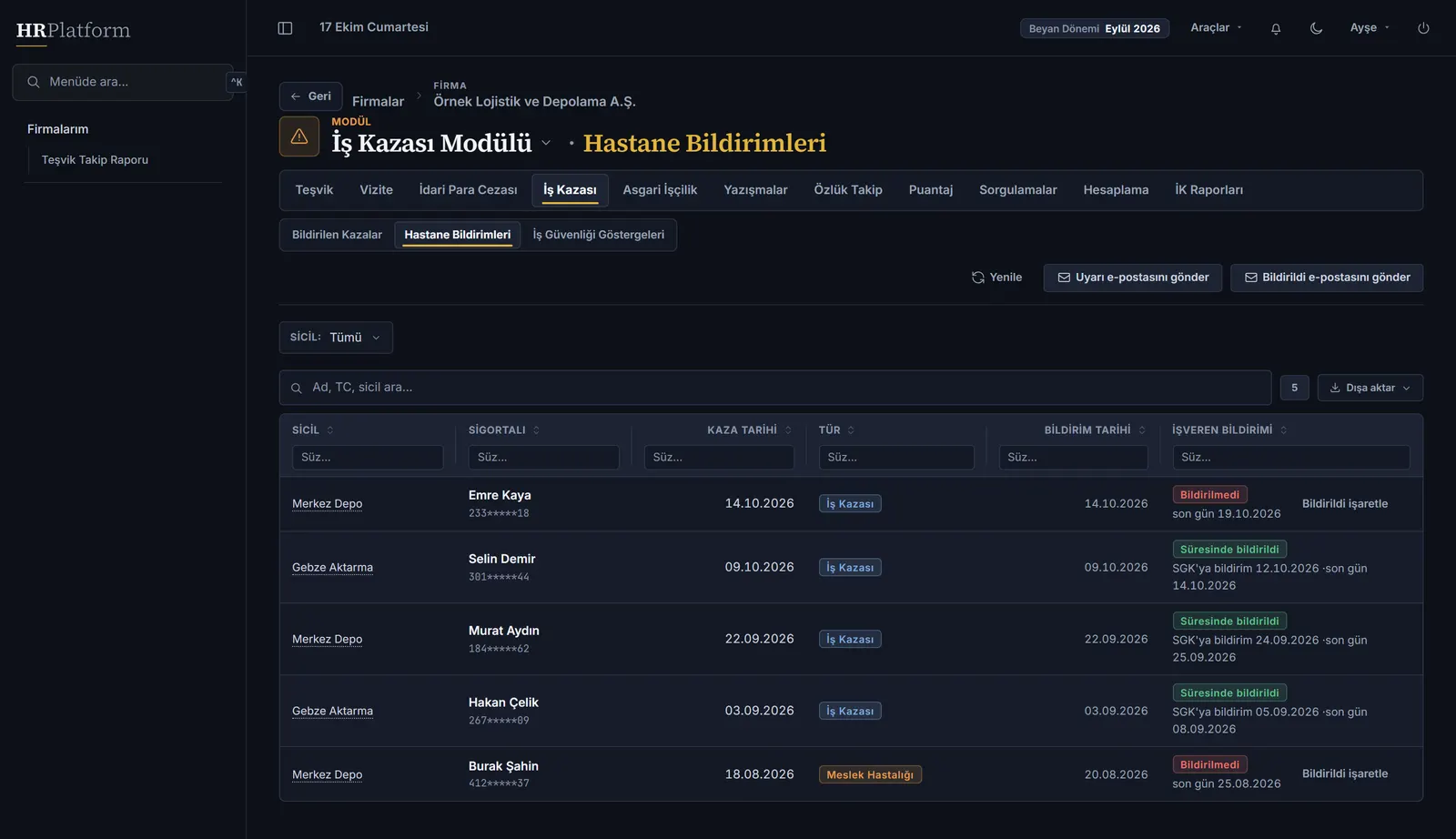
Task: Click the refresh icon next to Yenile
Action: point(978,278)
